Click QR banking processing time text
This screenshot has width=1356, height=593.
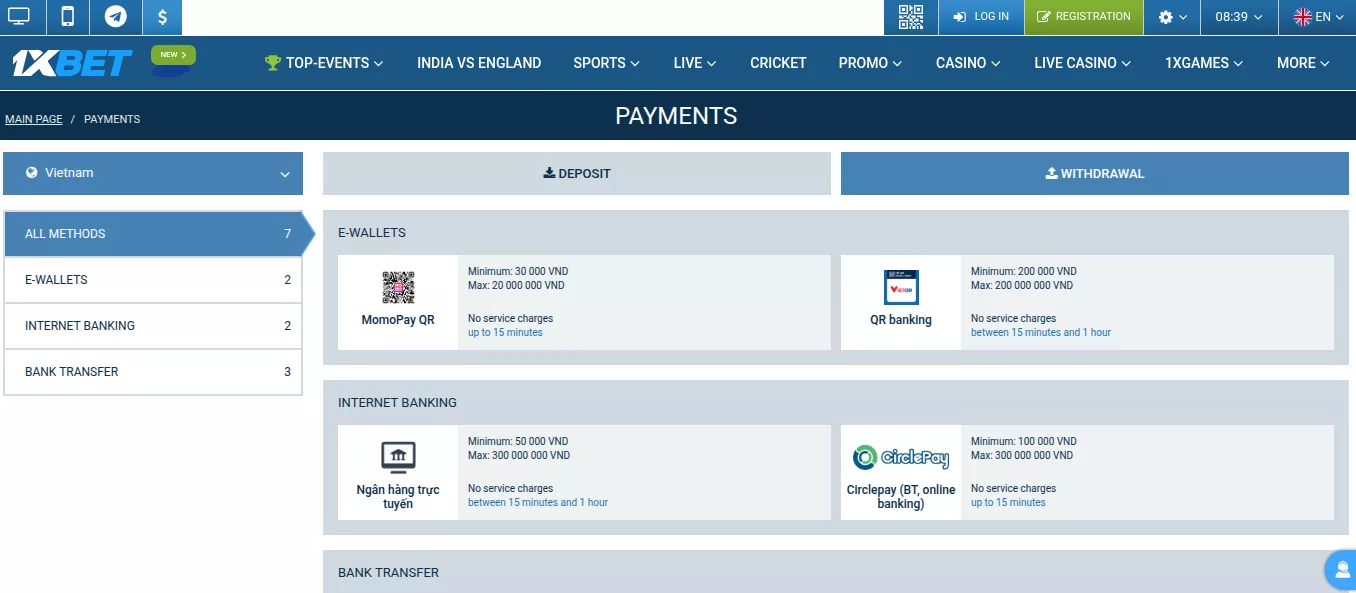1041,333
